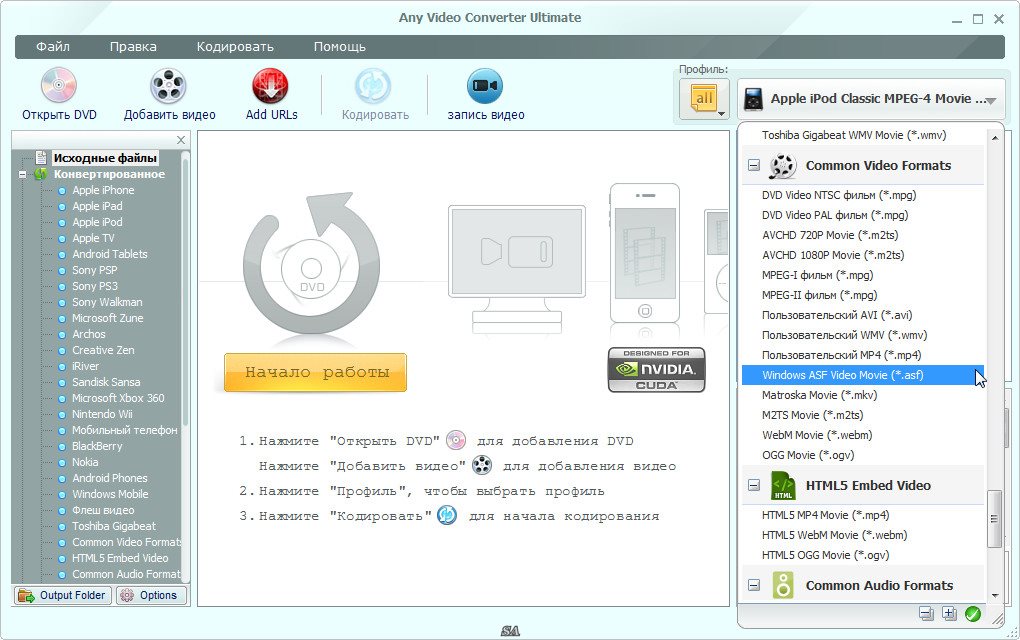Choose Windows ASF Video Movie (*.asf) profile
This screenshot has width=1020, height=640.
tap(863, 375)
